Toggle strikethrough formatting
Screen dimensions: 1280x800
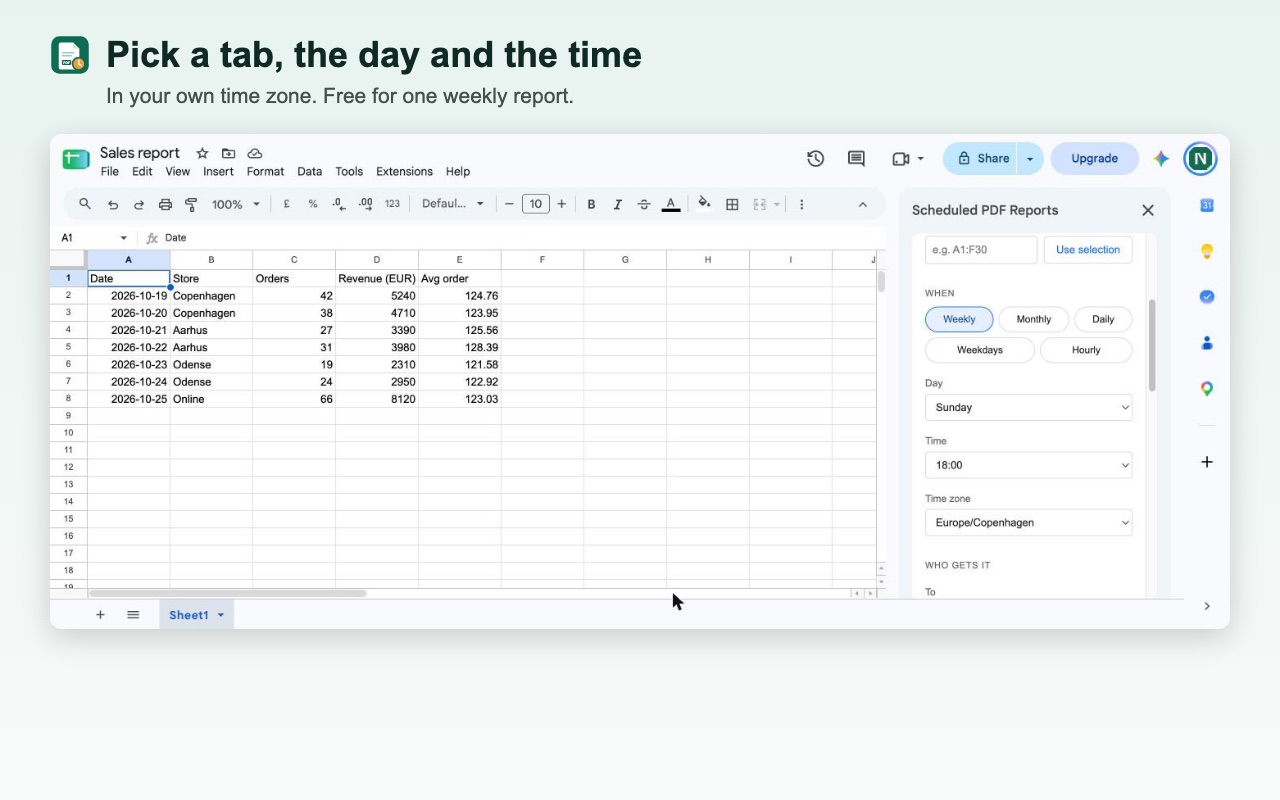point(643,204)
